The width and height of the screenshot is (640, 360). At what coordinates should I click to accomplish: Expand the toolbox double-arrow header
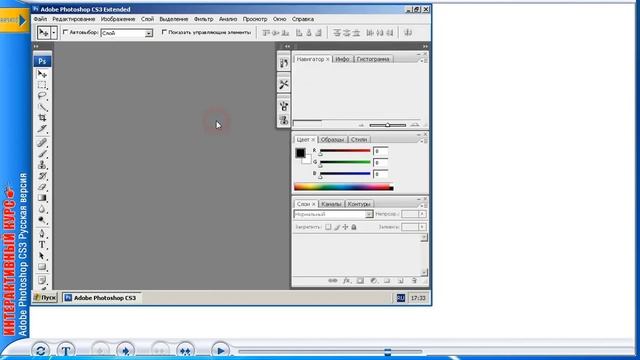pyautogui.click(x=36, y=47)
